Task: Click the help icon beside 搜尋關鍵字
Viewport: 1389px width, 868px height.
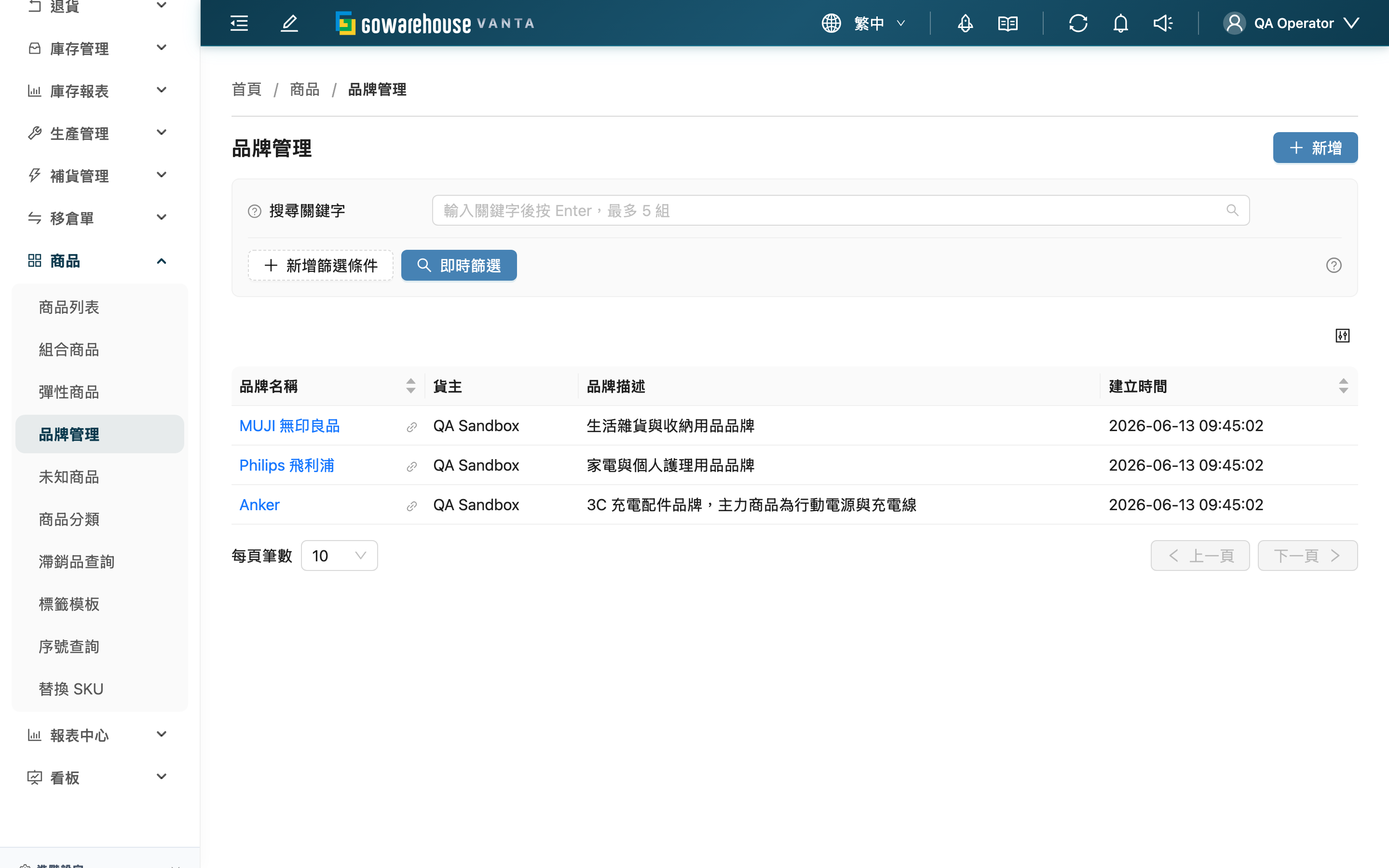Action: click(254, 211)
